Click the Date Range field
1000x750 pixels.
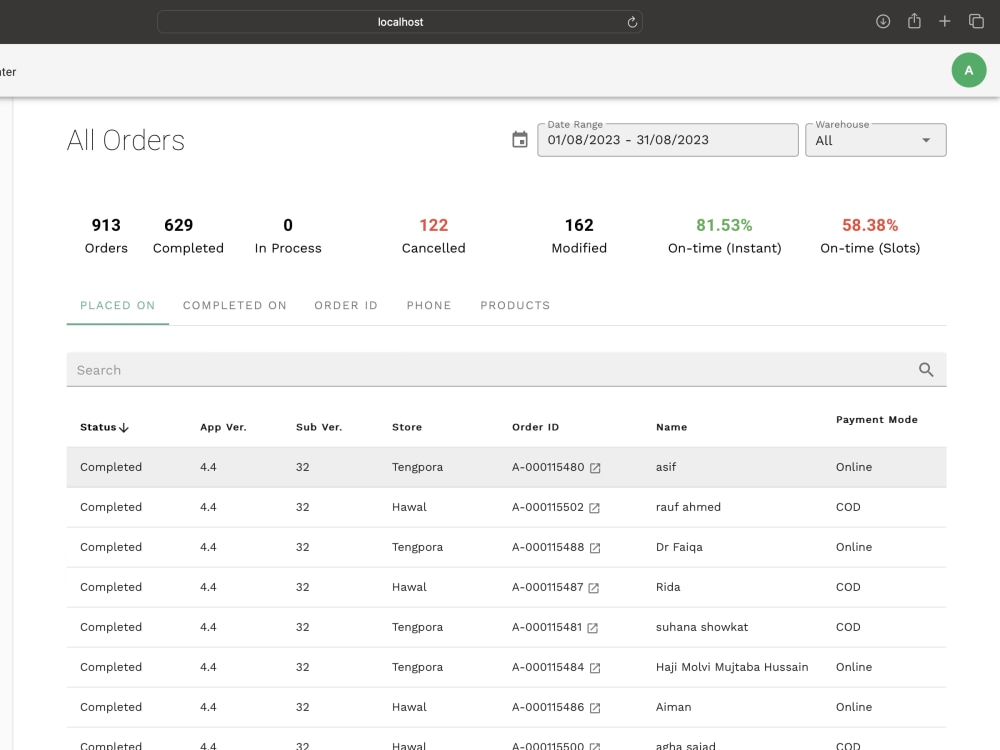(668, 140)
